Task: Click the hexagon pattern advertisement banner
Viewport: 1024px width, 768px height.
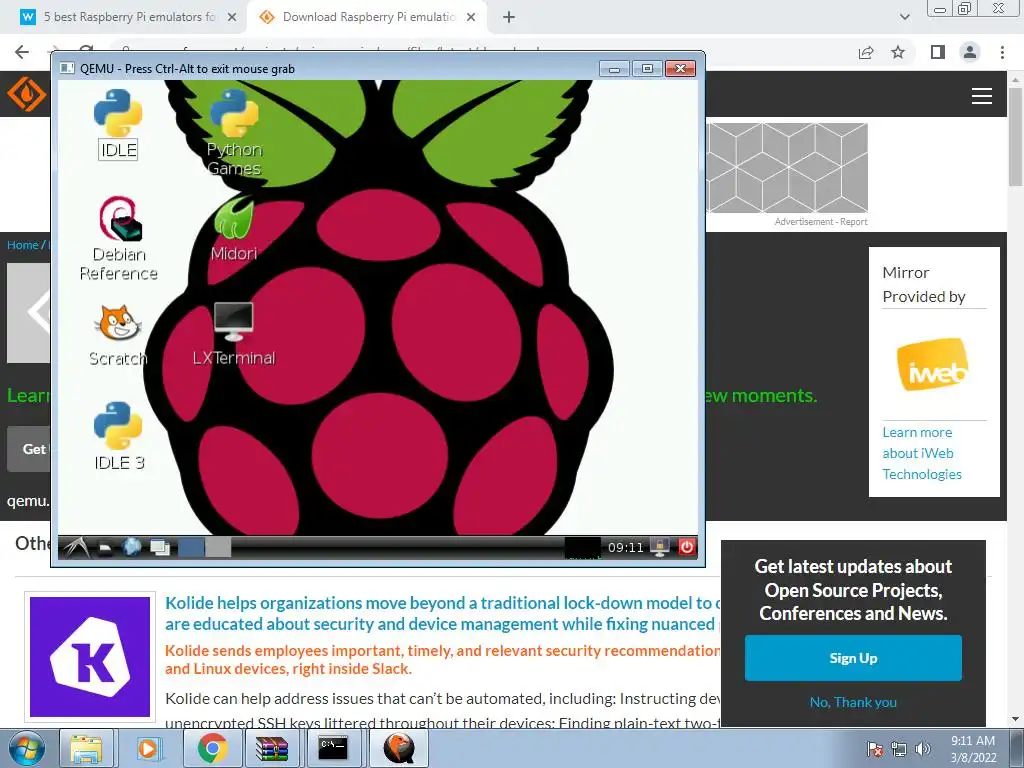Action: click(x=787, y=167)
